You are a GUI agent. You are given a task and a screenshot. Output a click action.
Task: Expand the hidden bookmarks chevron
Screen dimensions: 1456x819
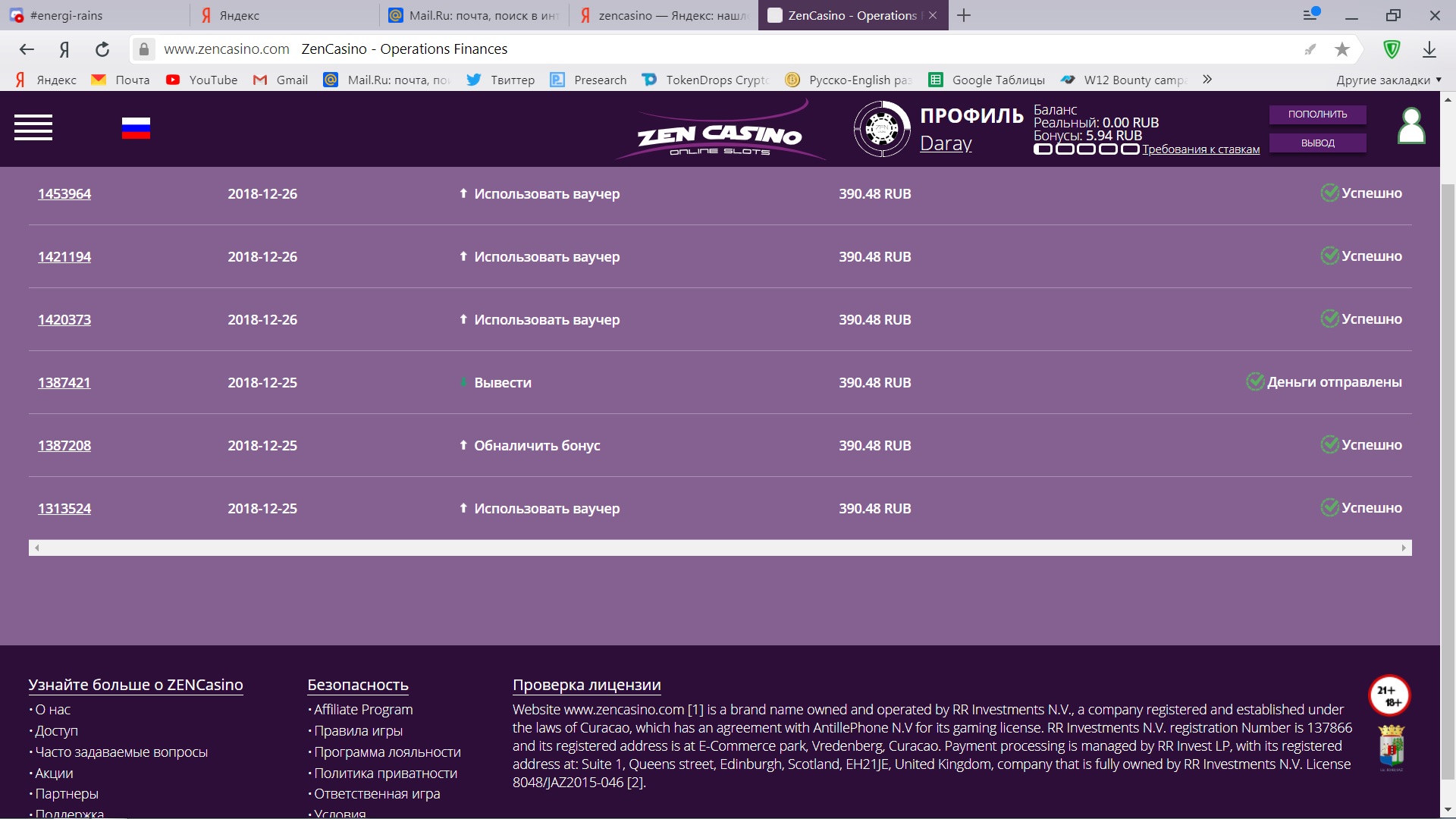(x=1207, y=80)
